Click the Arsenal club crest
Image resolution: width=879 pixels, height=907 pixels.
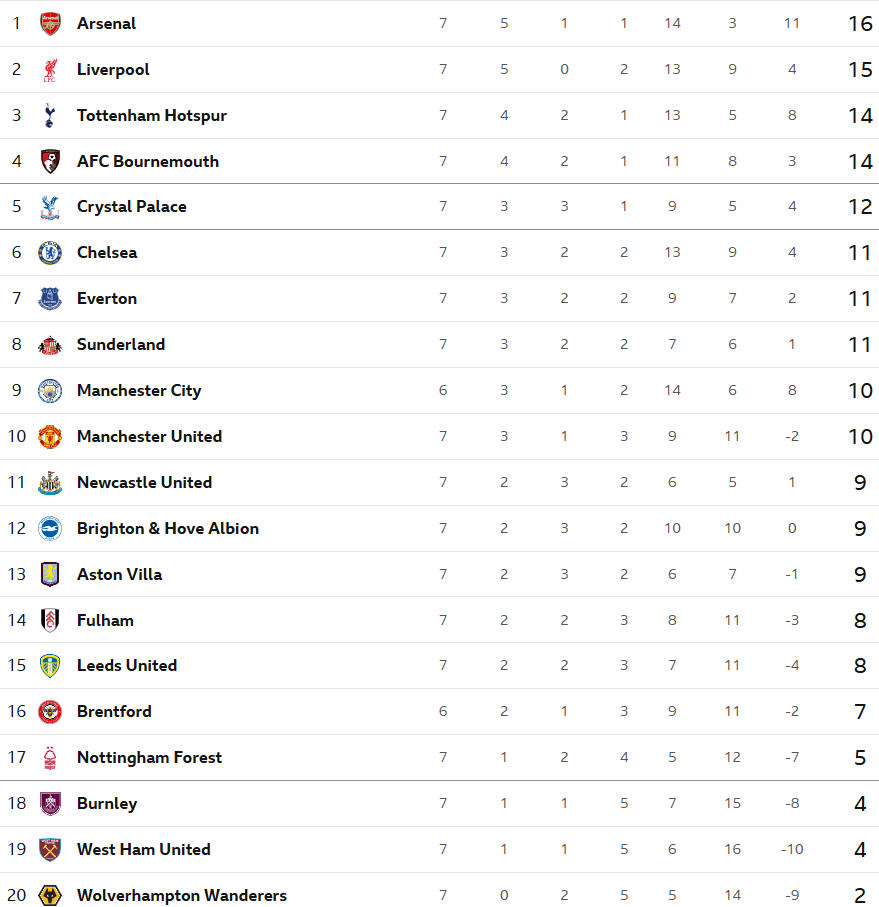(x=50, y=24)
